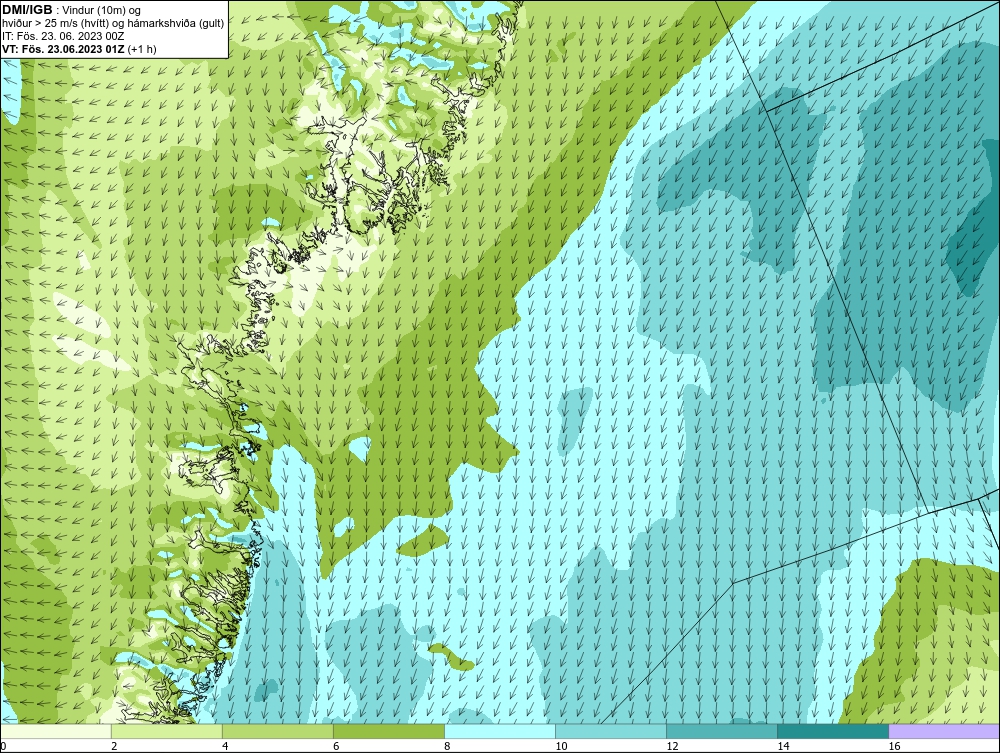Click the 0–2 m/s pale legend swatch
This screenshot has width=1000, height=753.
(x=55, y=731)
